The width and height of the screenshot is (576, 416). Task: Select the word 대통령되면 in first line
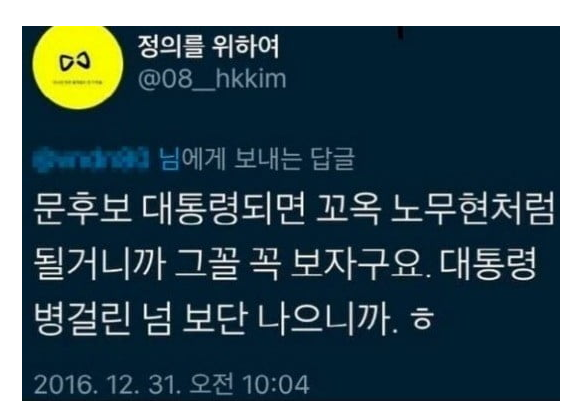[224, 211]
